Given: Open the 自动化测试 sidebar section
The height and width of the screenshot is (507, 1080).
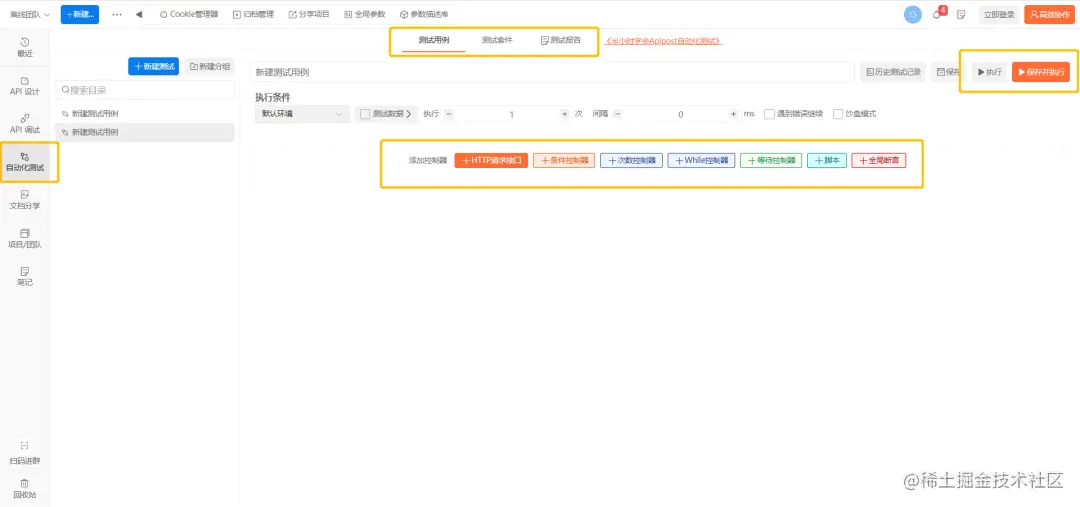Looking at the screenshot, I should point(25,162).
